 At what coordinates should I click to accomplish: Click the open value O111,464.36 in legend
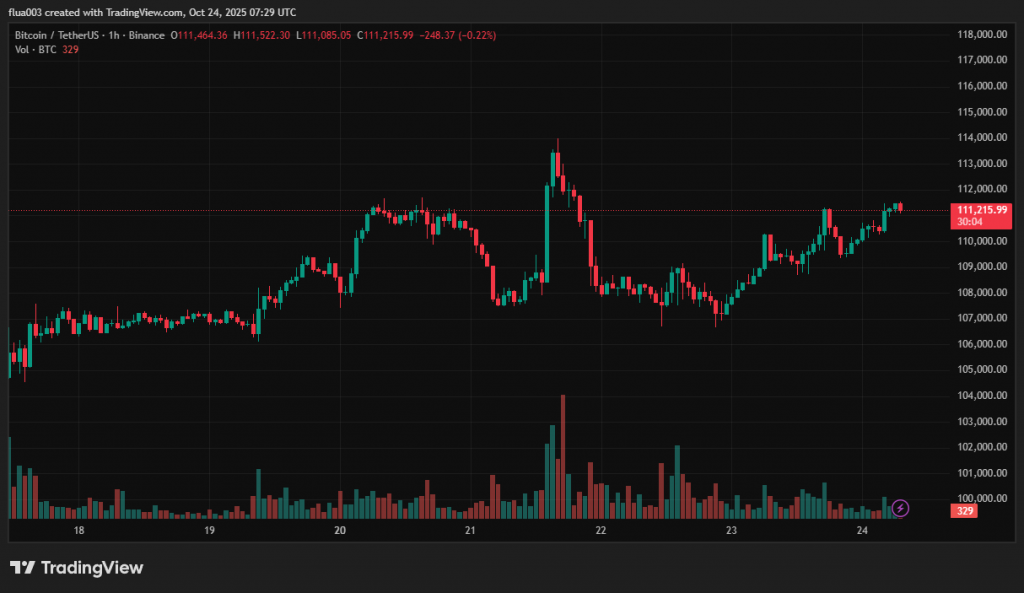pos(200,35)
